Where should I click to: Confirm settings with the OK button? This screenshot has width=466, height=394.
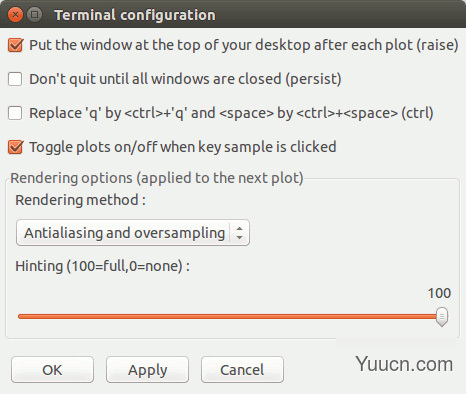[x=52, y=370]
